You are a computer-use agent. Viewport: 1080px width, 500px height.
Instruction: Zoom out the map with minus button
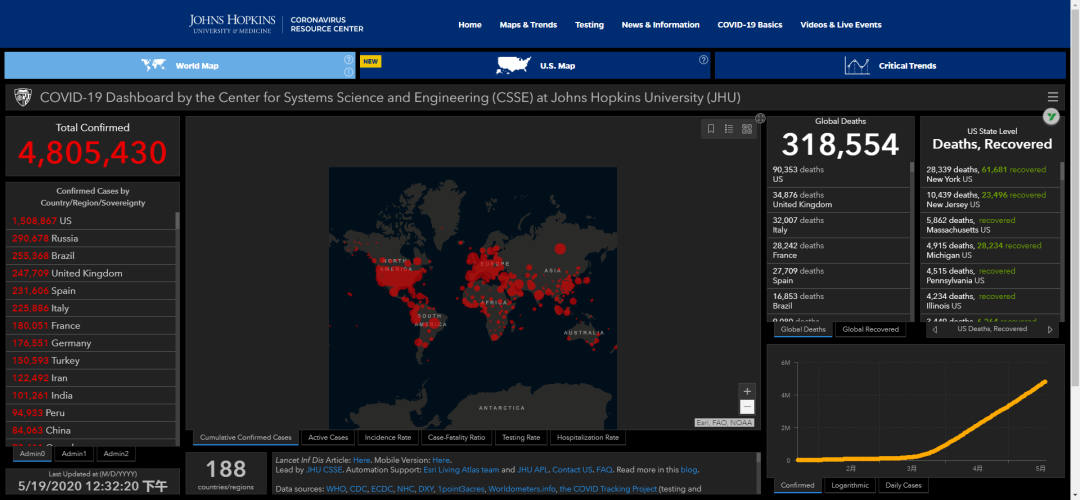click(747, 407)
